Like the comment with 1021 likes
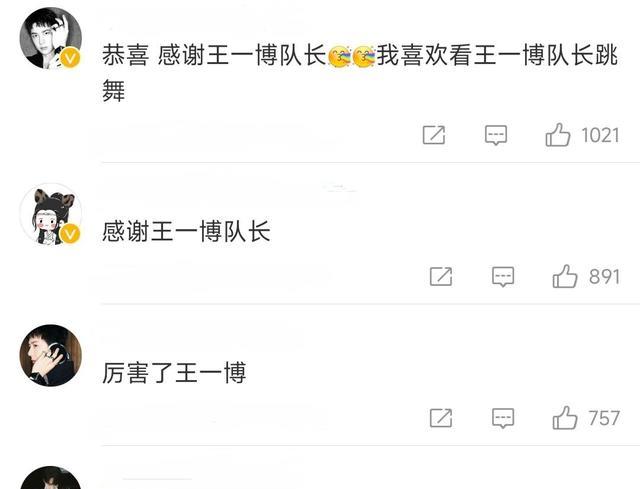Viewport: 640px width, 489px height. (x=558, y=135)
